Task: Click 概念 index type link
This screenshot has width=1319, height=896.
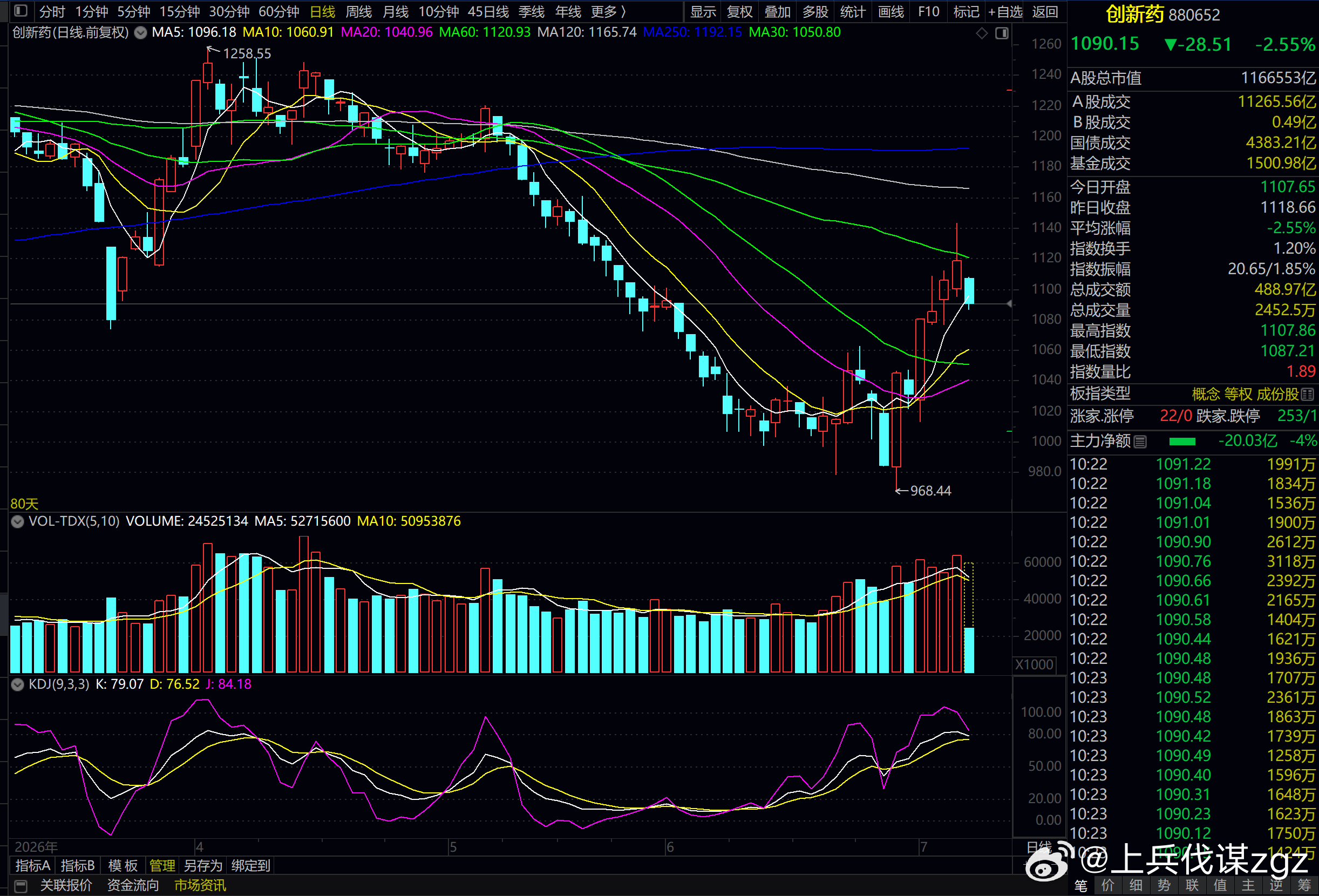Action: 1206,394
